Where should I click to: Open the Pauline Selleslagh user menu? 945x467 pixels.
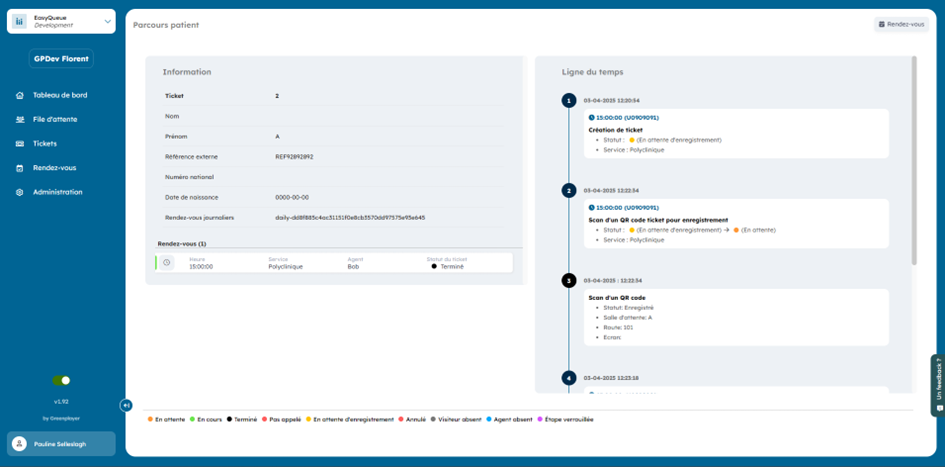[x=61, y=444]
